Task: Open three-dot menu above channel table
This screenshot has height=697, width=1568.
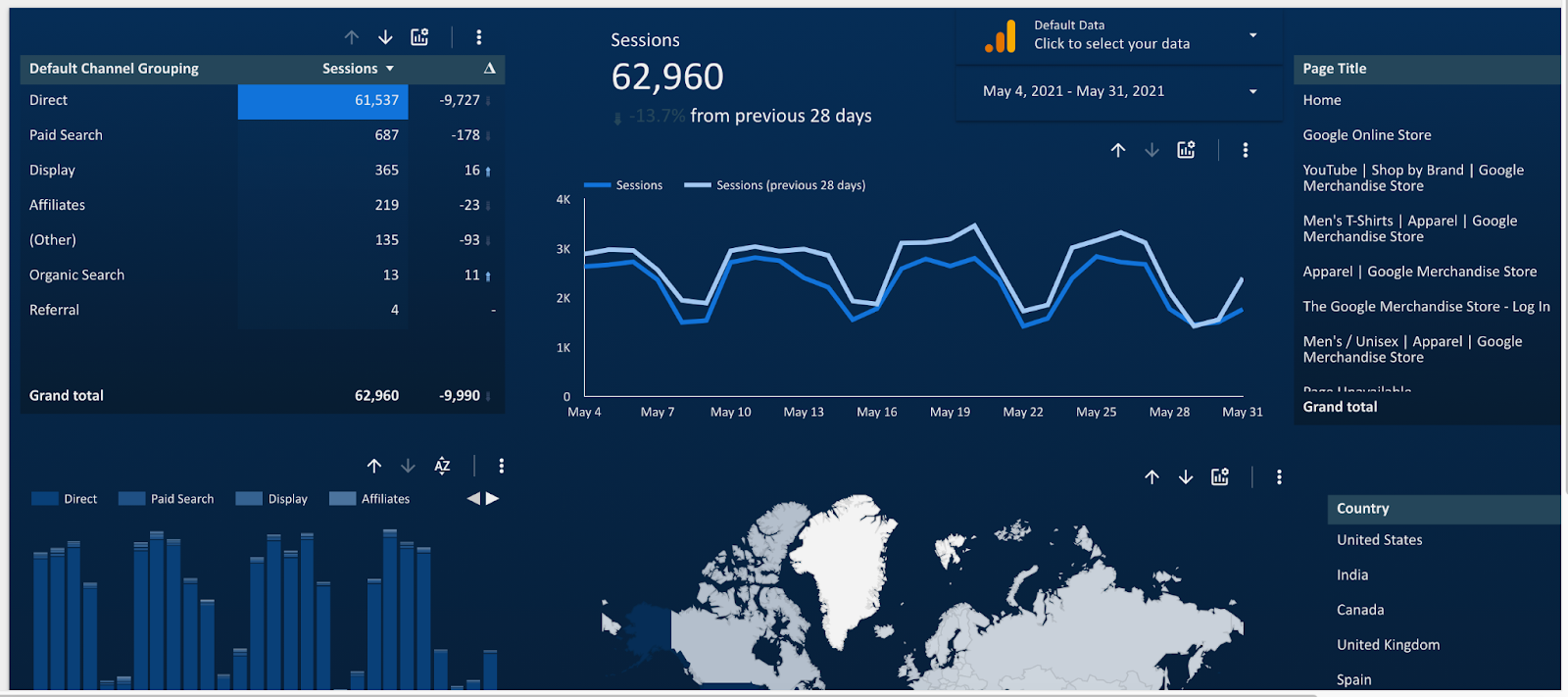Action: (478, 37)
